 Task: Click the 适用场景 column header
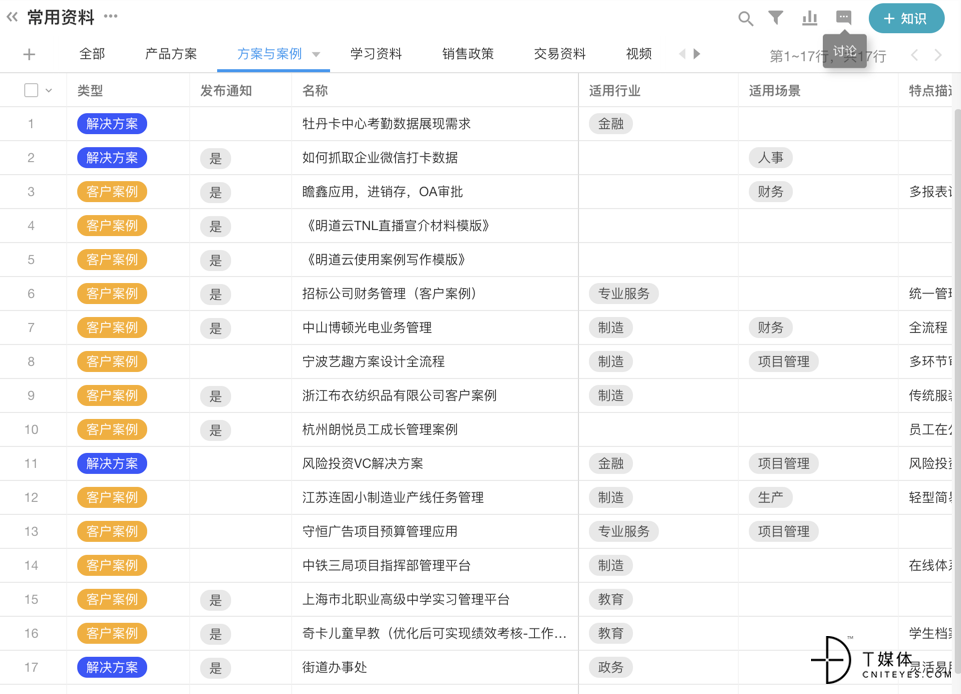tap(775, 91)
